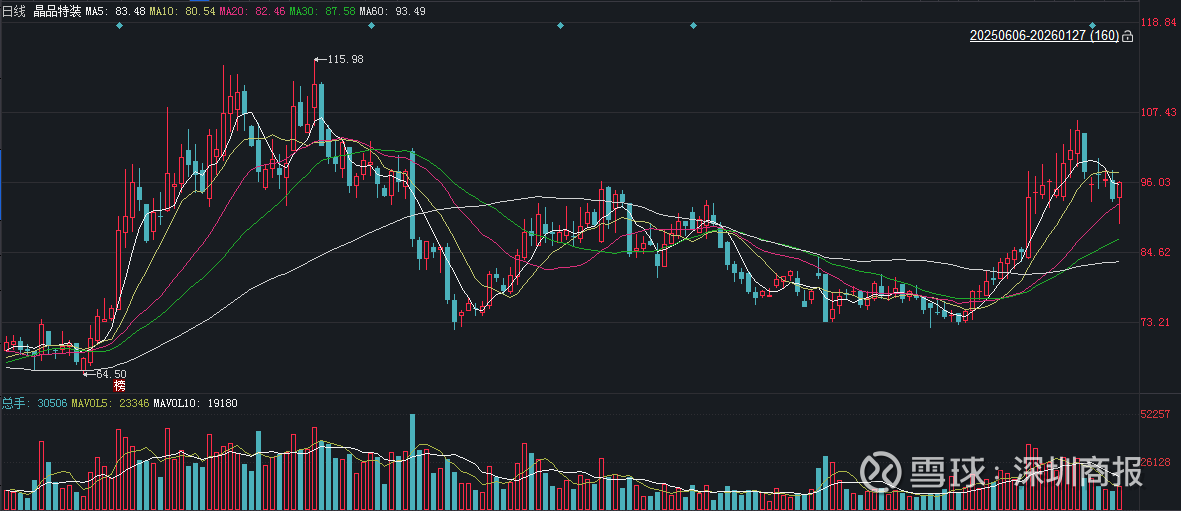Select the rightmost teal diamond marker at top
The image size is (1181, 511).
1093,25
